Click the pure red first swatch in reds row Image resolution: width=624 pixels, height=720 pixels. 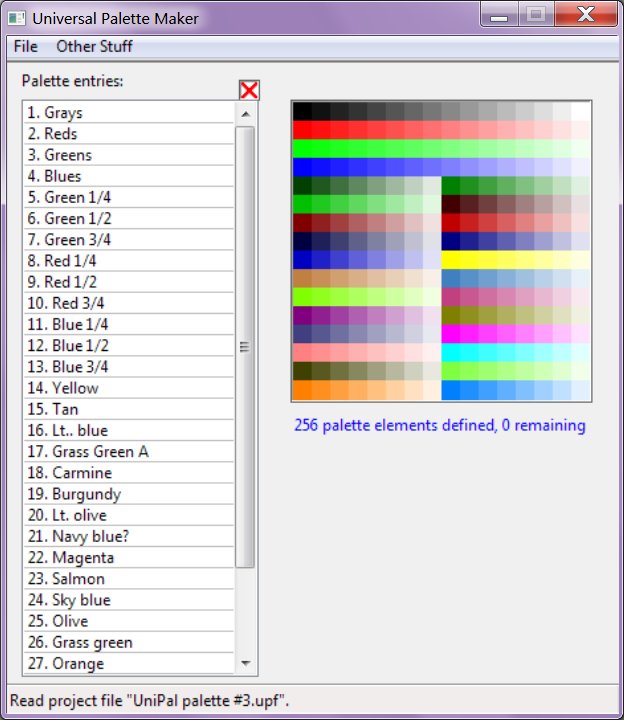pyautogui.click(x=302, y=130)
